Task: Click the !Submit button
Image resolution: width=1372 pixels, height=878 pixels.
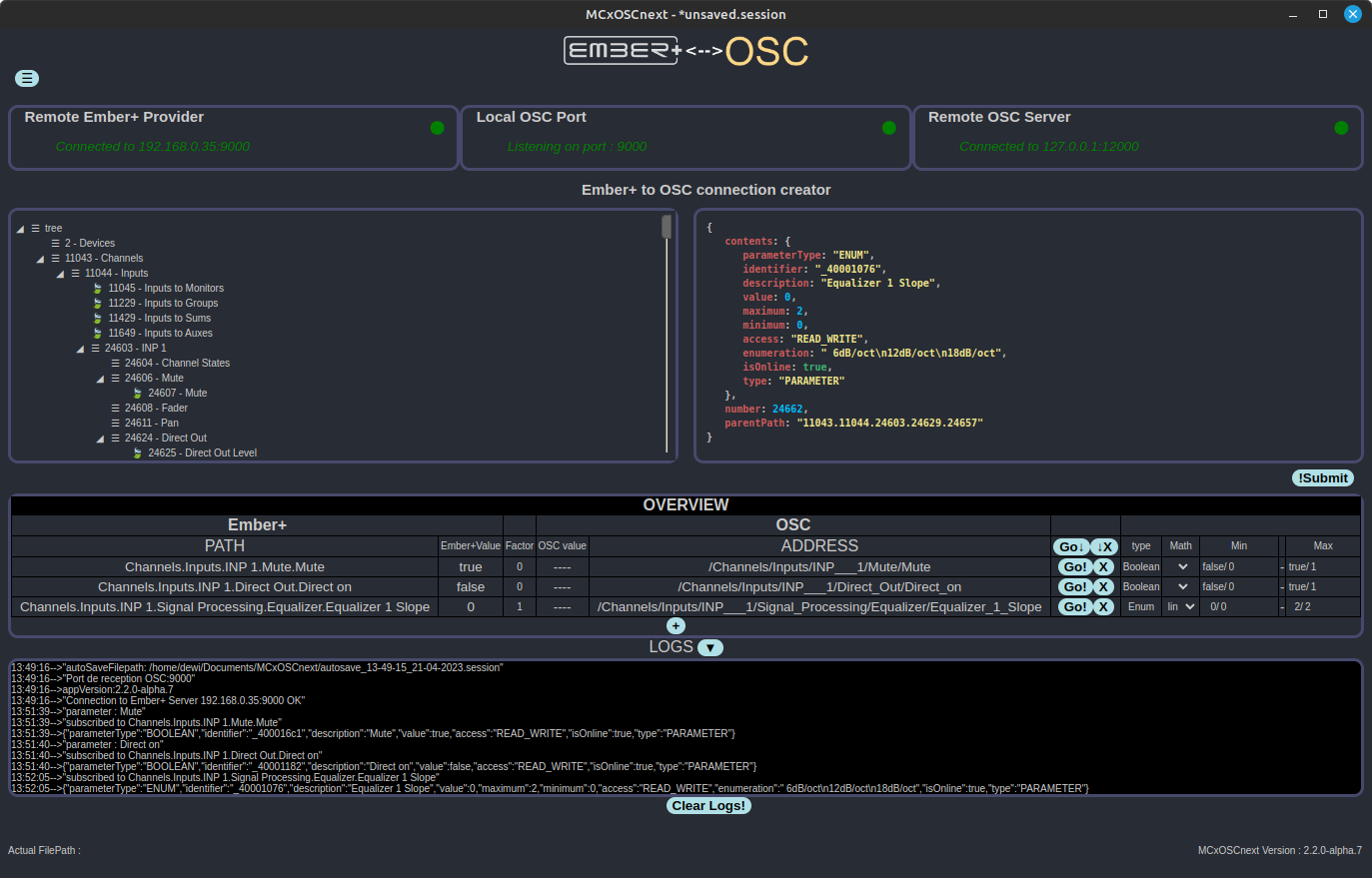Action: (x=1323, y=478)
